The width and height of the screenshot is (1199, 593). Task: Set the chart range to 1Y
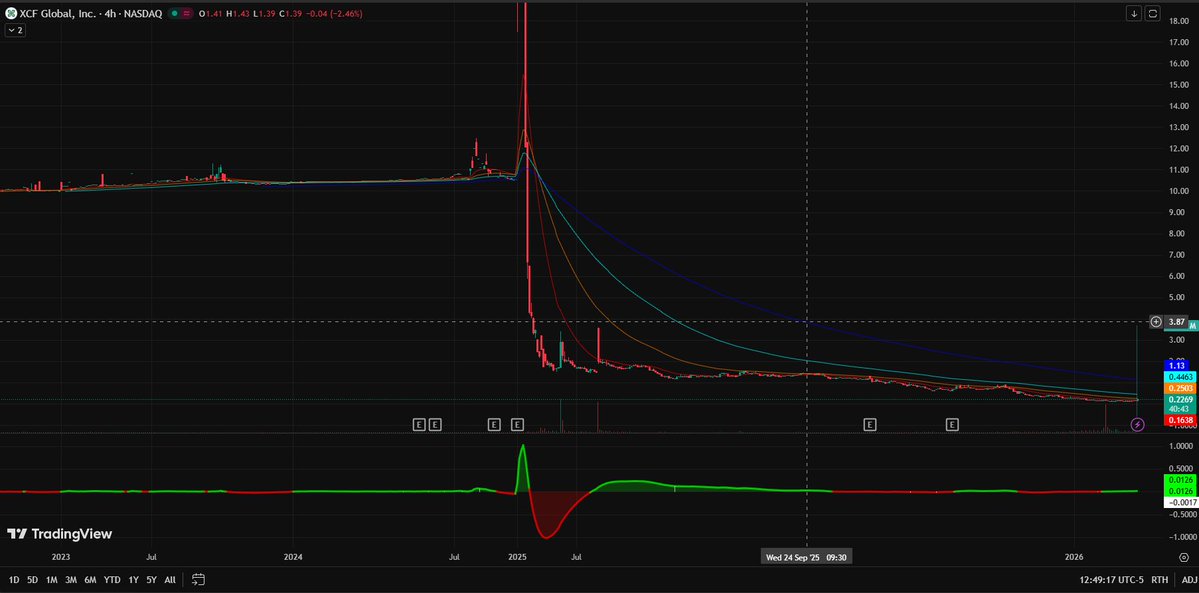134,580
